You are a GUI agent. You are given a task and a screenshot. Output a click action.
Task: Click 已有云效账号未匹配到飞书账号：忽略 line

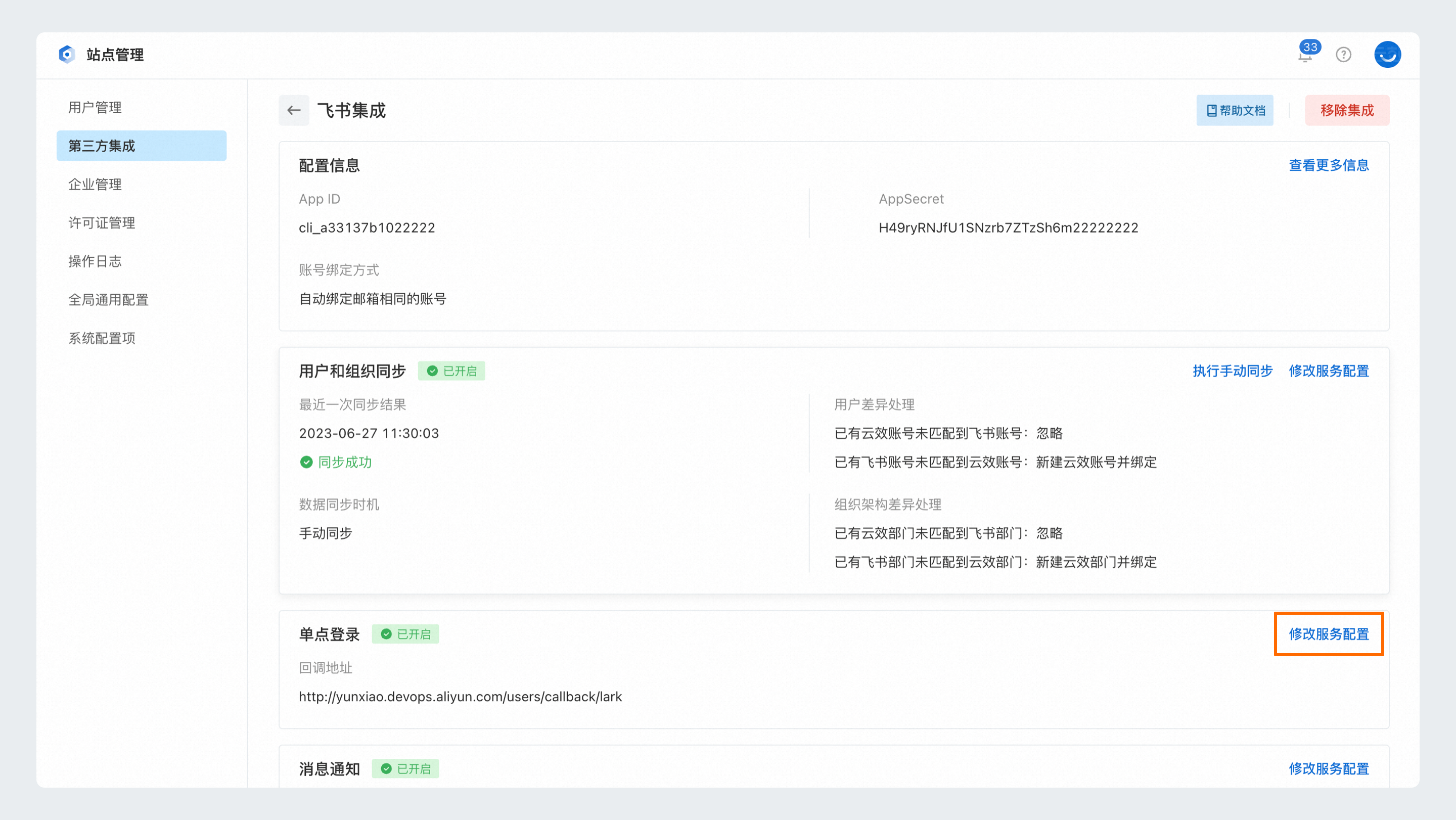pos(948,433)
